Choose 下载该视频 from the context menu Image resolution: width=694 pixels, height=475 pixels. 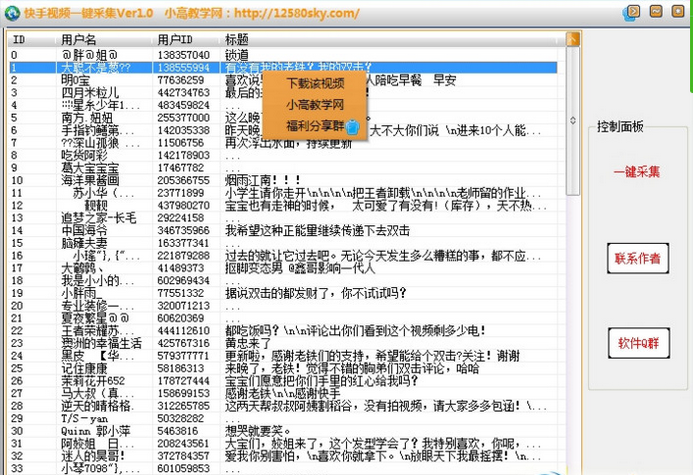315,83
